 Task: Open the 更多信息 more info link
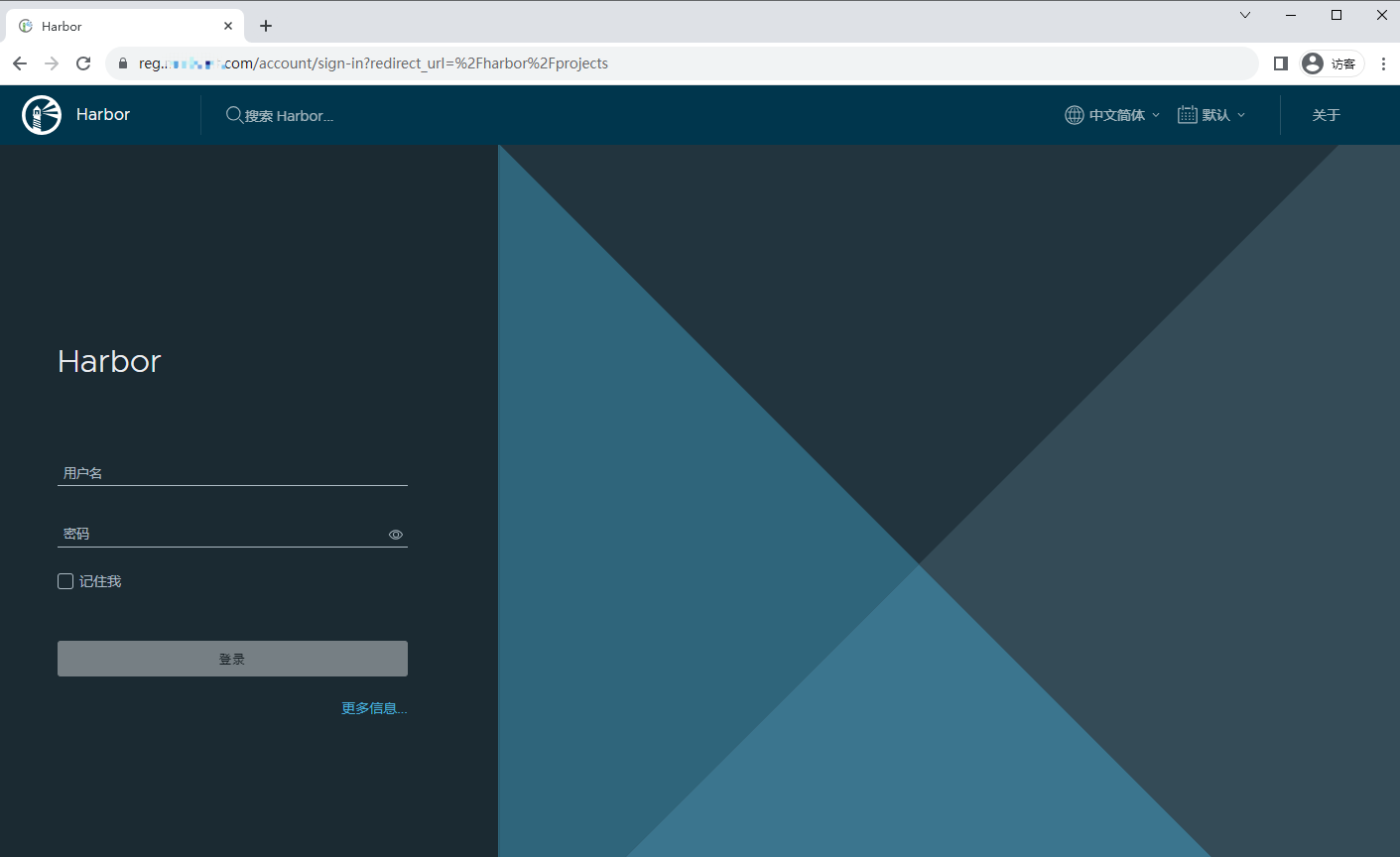pos(374,708)
